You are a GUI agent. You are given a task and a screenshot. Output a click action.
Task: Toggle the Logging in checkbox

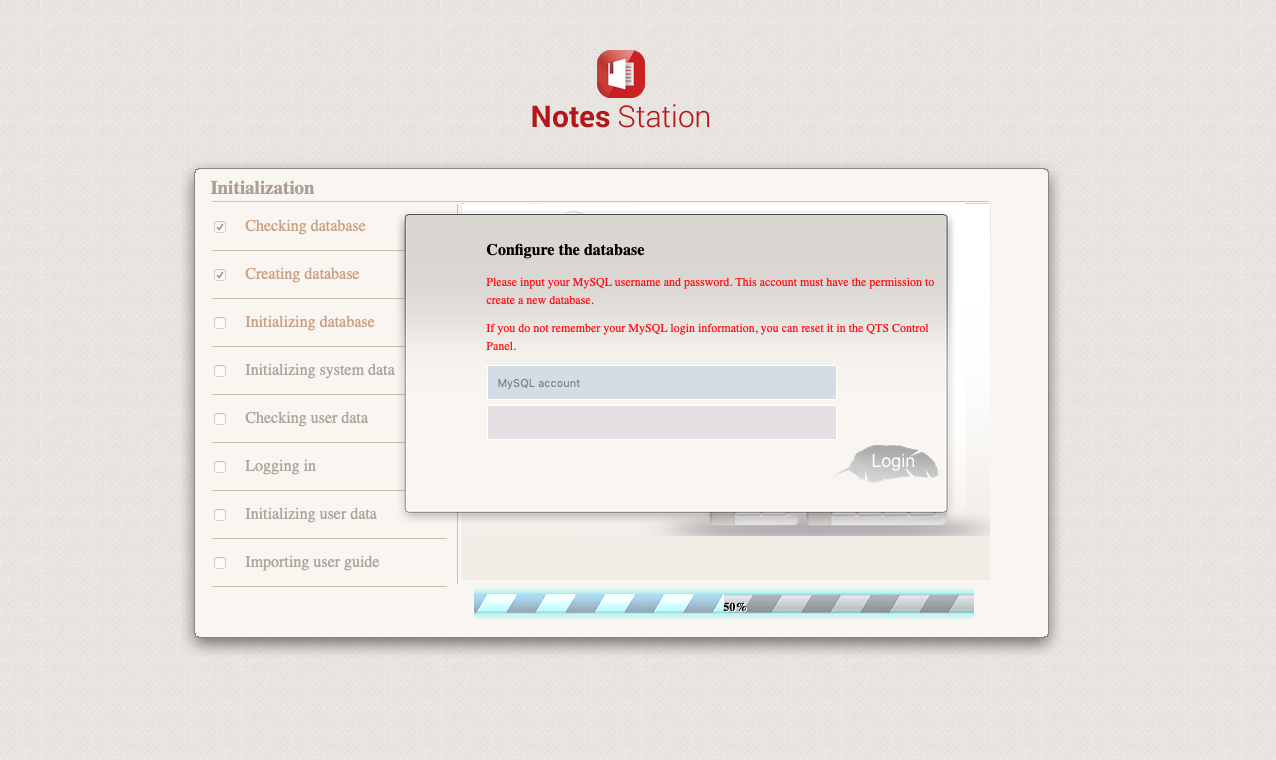pyautogui.click(x=220, y=467)
